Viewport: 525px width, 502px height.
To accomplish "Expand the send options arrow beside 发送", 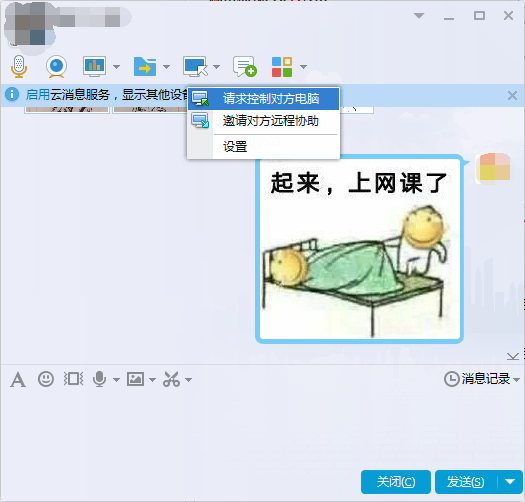I will (x=510, y=482).
